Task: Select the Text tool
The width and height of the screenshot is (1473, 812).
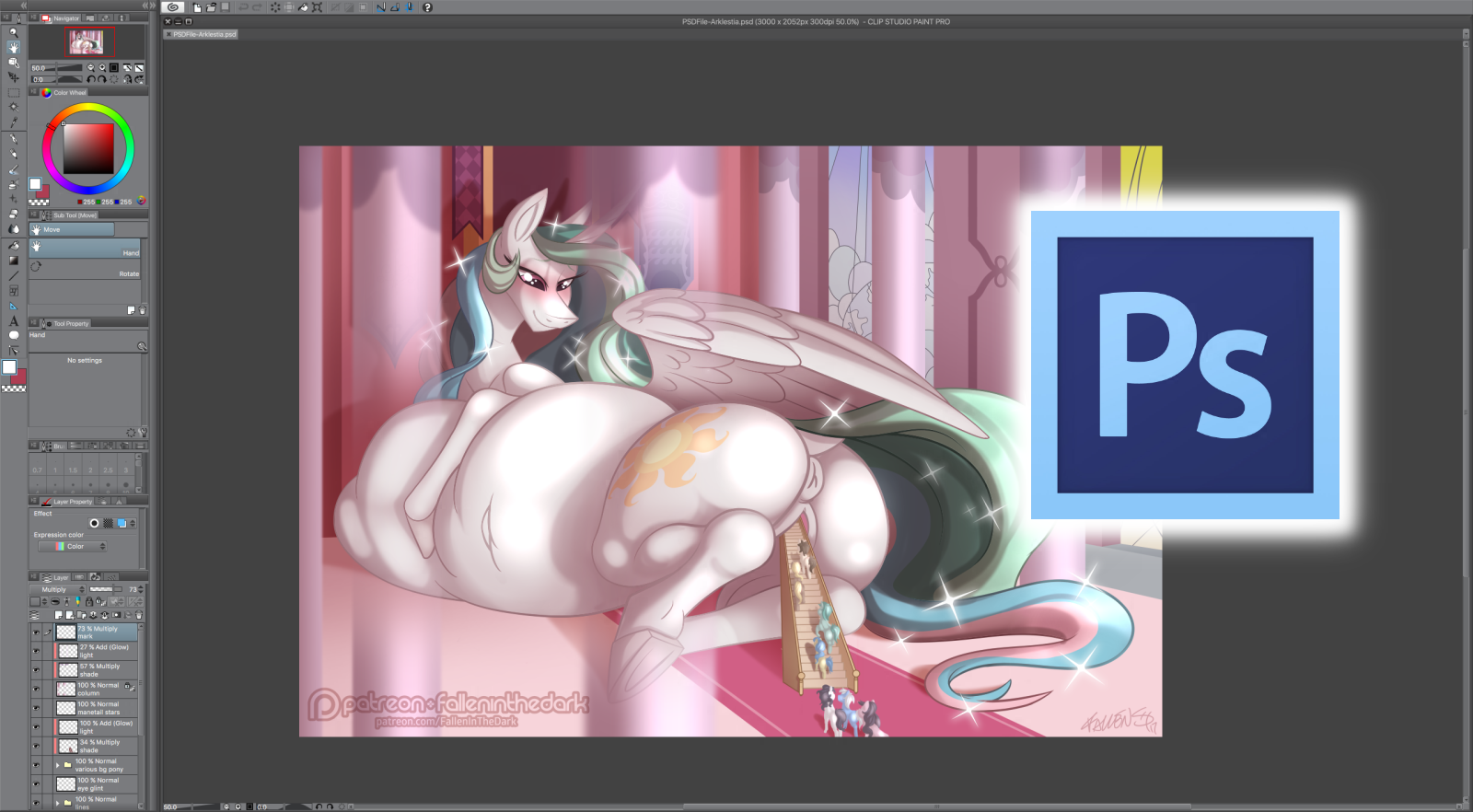Action: coord(13,320)
